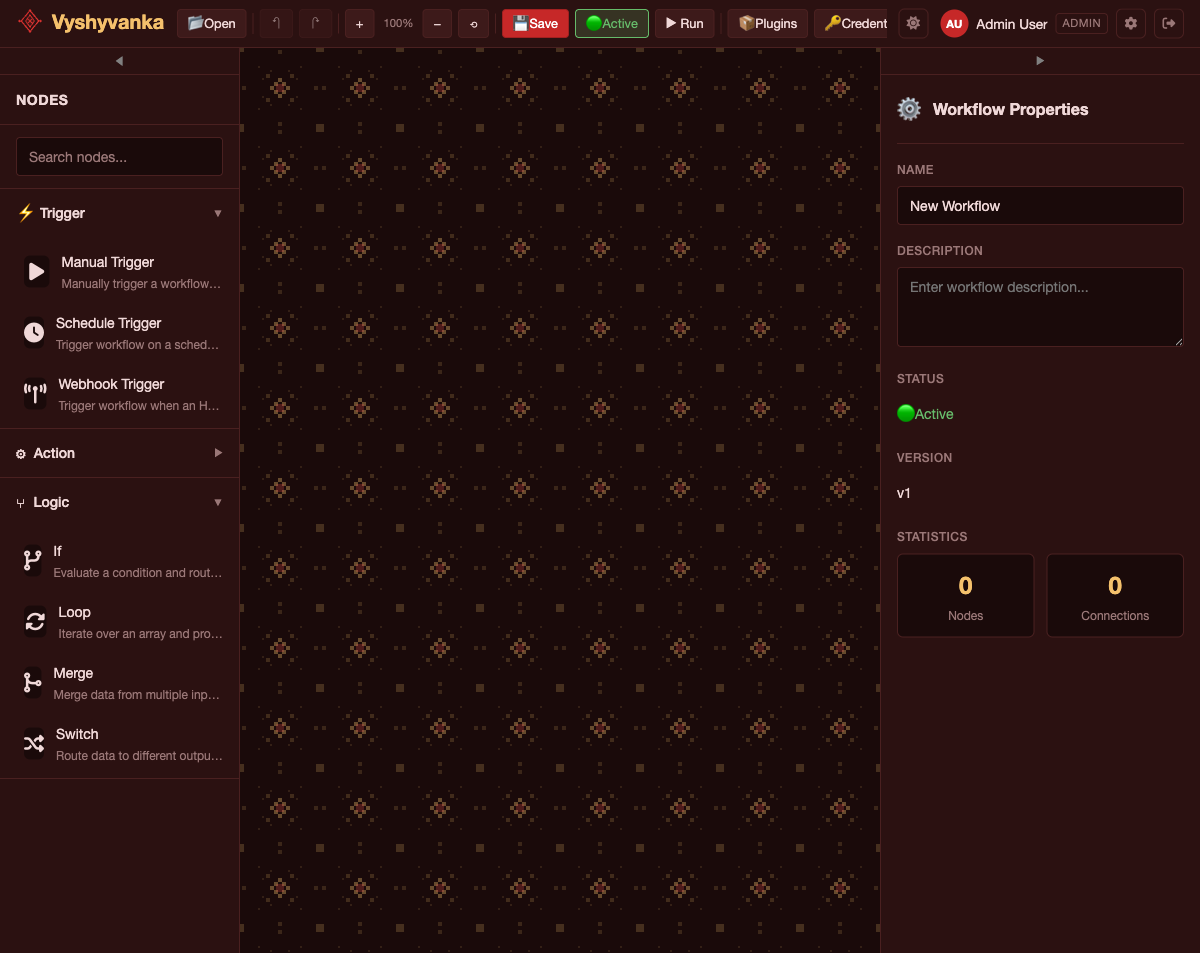This screenshot has height=953, width=1200.
Task: Click the Trigger lightning bolt icon
Action: pyautogui.click(x=26, y=213)
